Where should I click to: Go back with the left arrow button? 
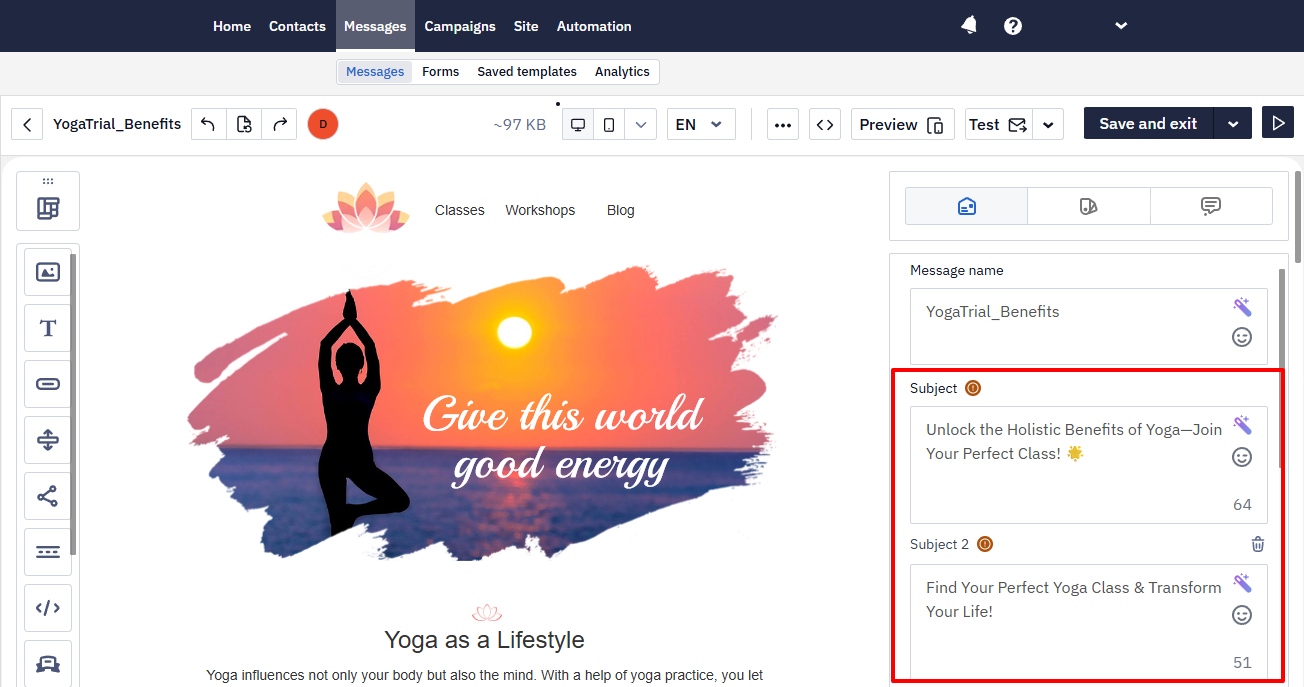27,124
